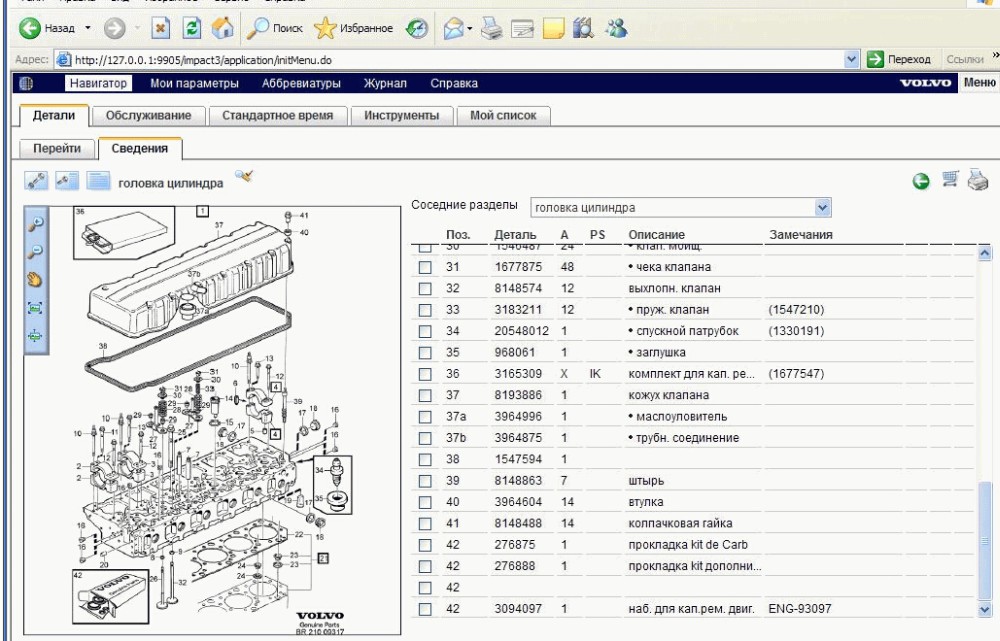Viewport: 1000px width, 641px height.
Task: Click the Переход go button
Action: (899, 59)
